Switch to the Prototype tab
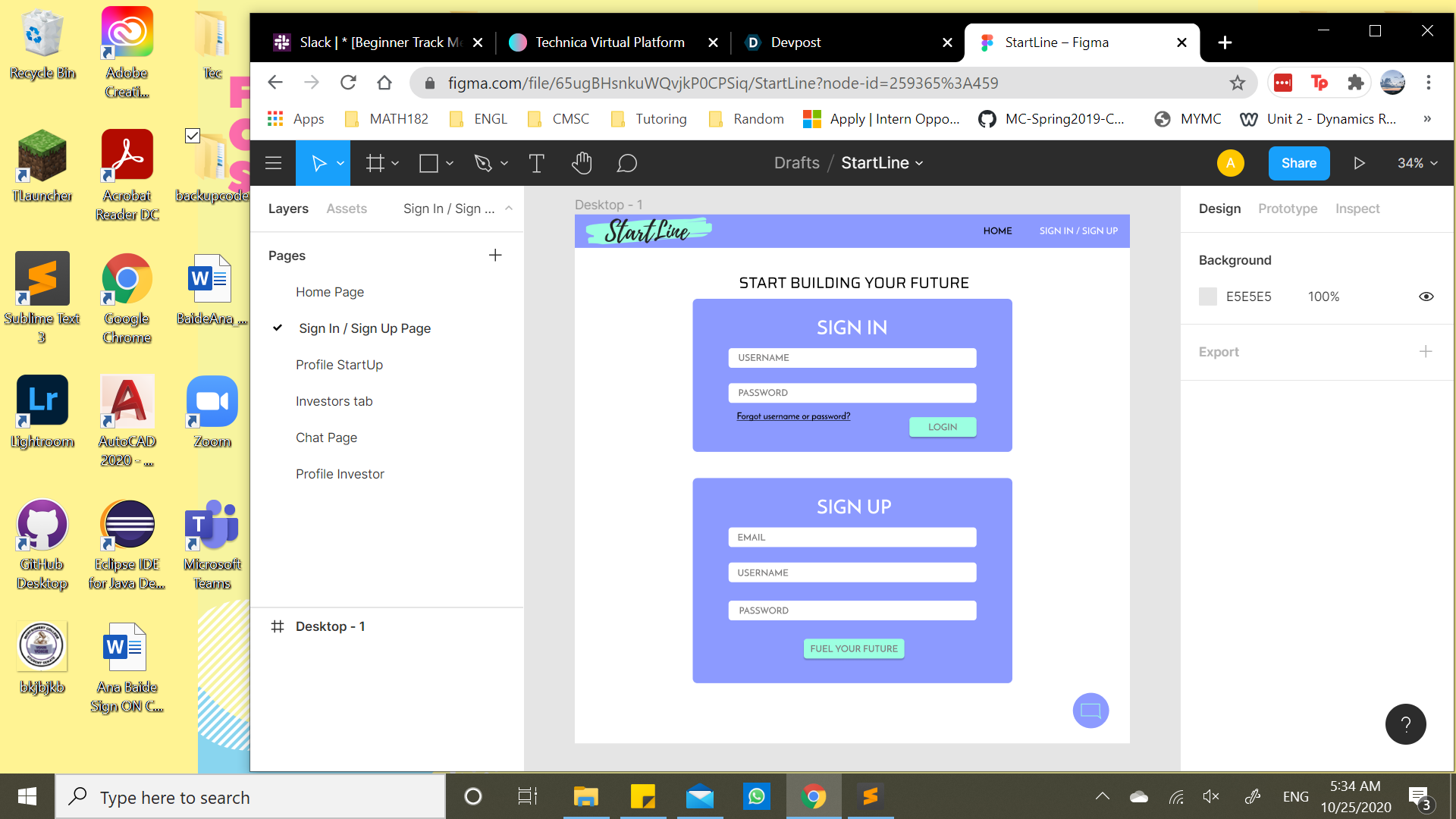This screenshot has width=1456, height=819. [1287, 209]
